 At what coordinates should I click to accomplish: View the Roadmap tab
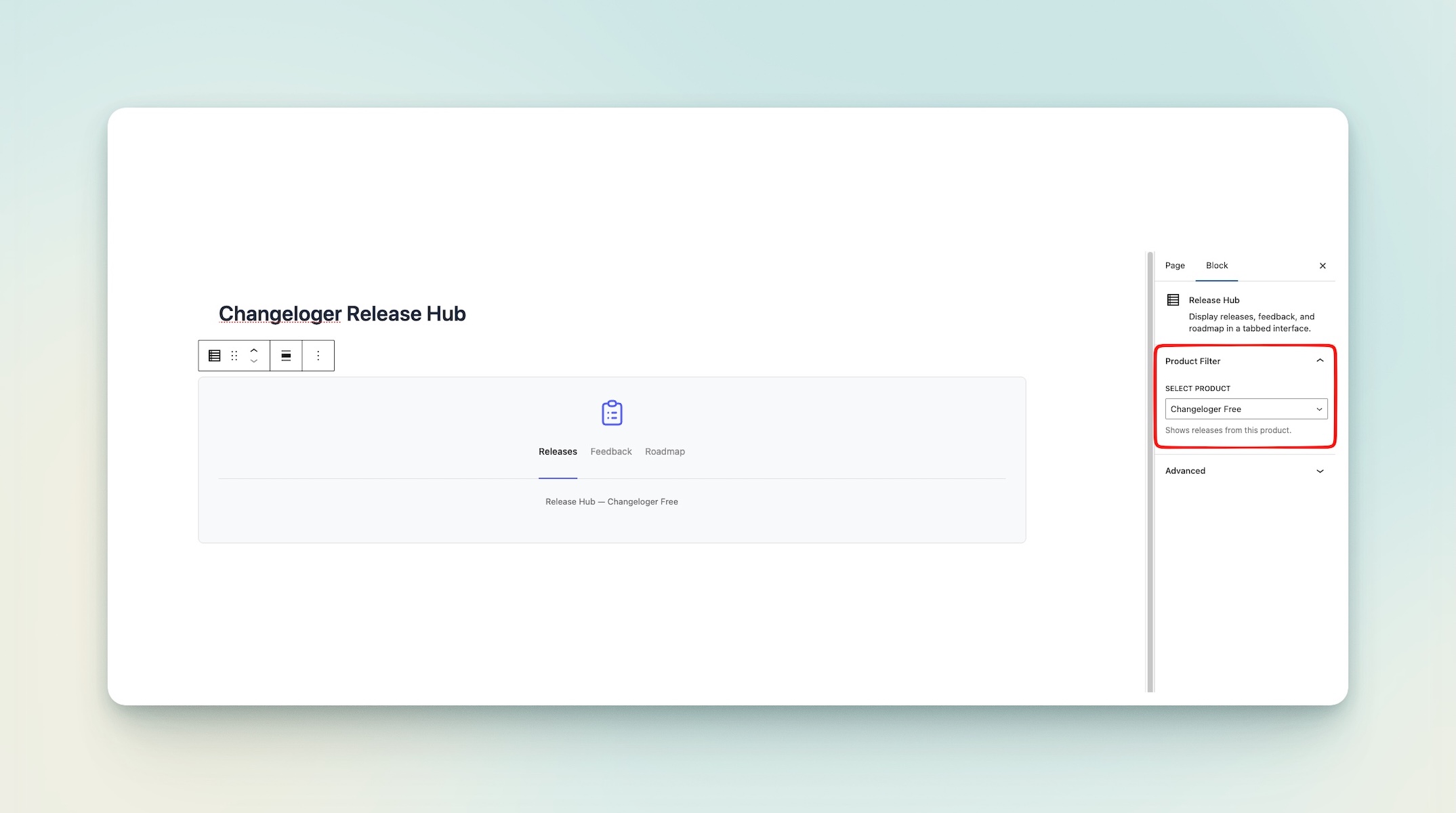[x=665, y=451]
